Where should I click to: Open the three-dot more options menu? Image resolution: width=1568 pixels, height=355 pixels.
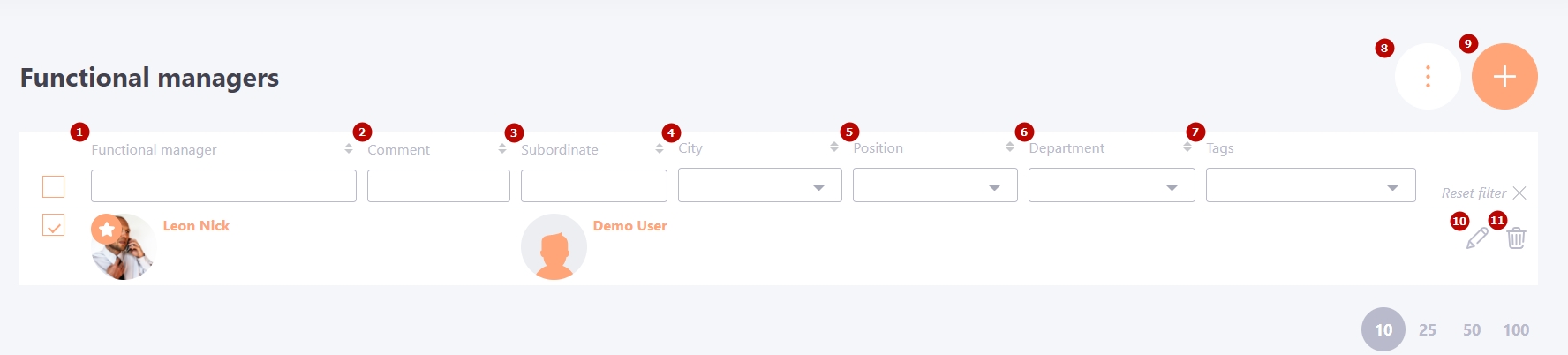click(x=1428, y=77)
